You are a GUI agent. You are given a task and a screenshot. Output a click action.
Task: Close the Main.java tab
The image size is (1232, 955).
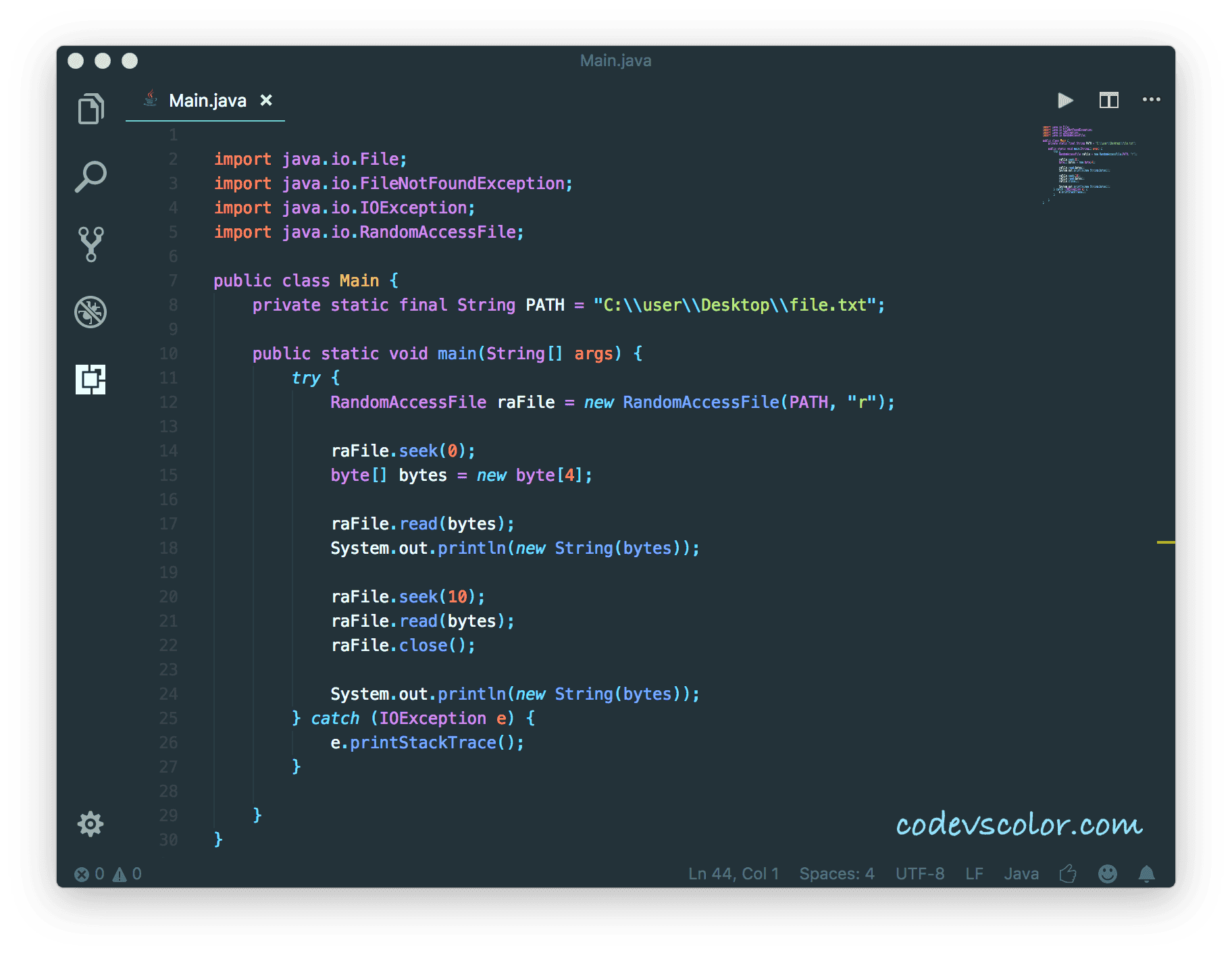click(x=266, y=100)
